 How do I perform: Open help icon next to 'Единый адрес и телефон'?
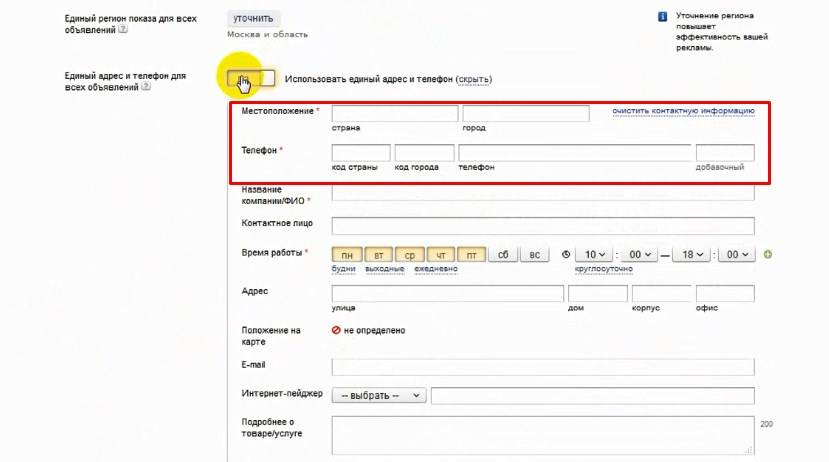pos(146,87)
